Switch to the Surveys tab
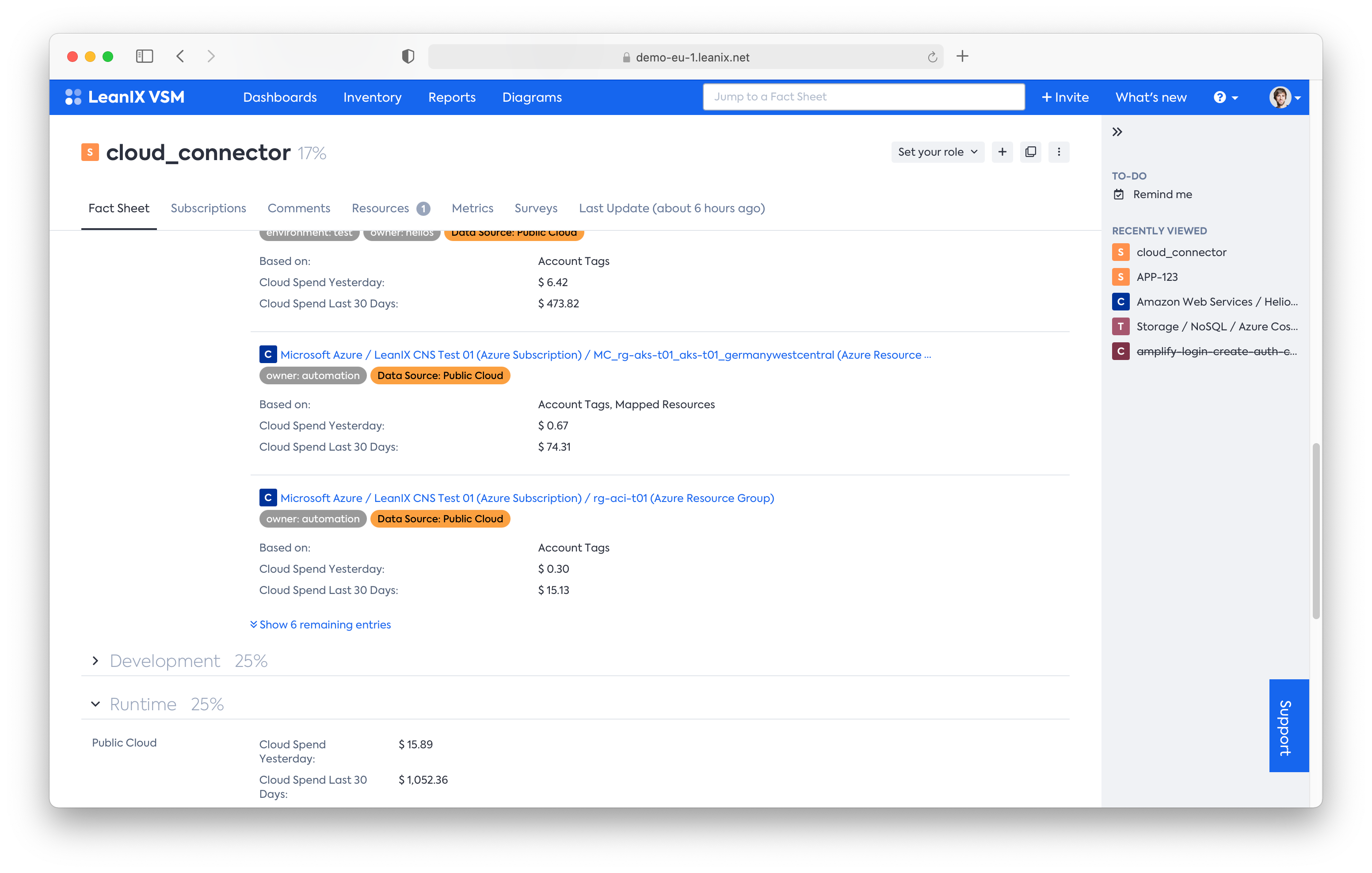Screen dimensions: 1372x873 (x=536, y=208)
